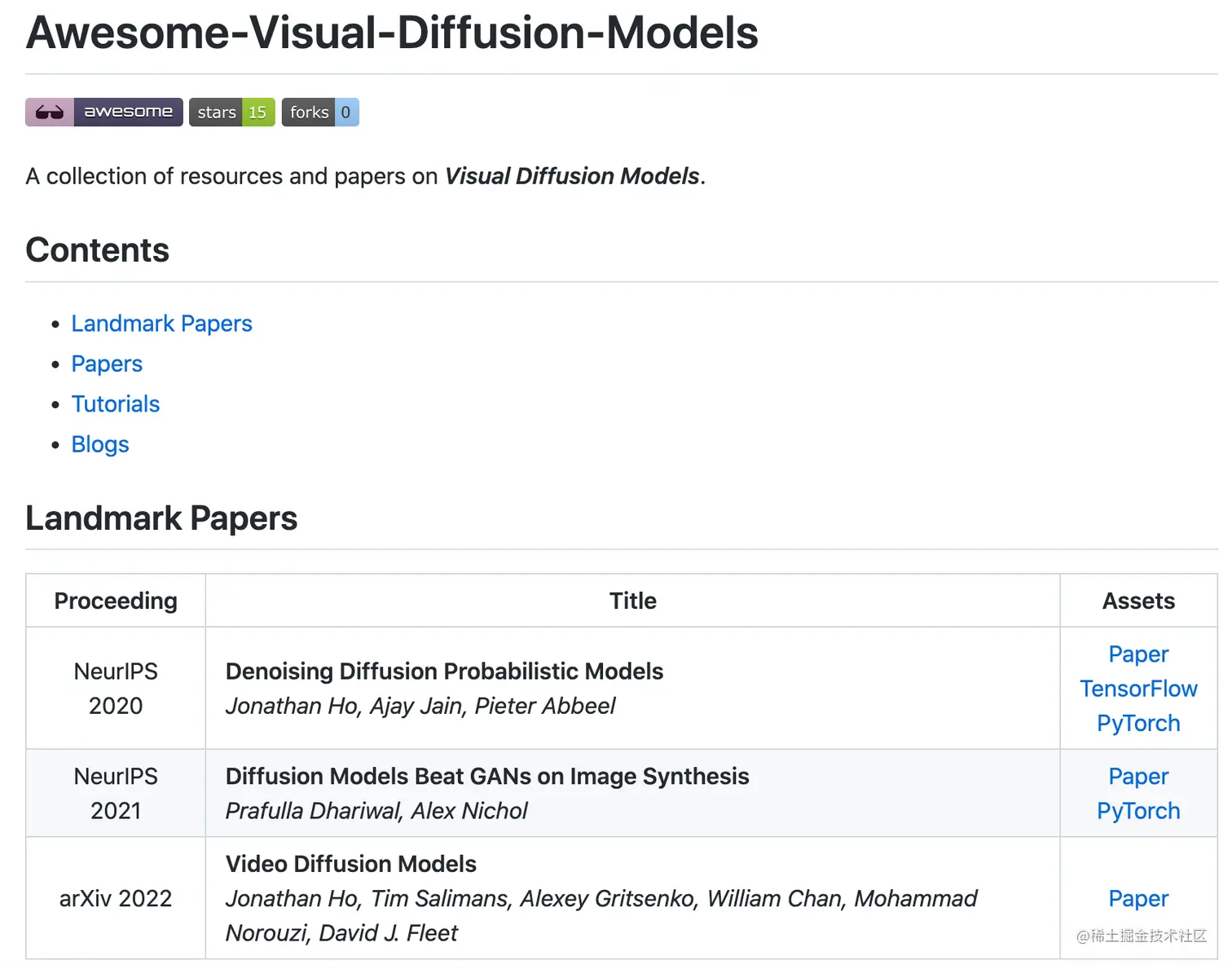Click the awesome sunglasses badge
This screenshot has height=969, width=1232.
coord(103,112)
